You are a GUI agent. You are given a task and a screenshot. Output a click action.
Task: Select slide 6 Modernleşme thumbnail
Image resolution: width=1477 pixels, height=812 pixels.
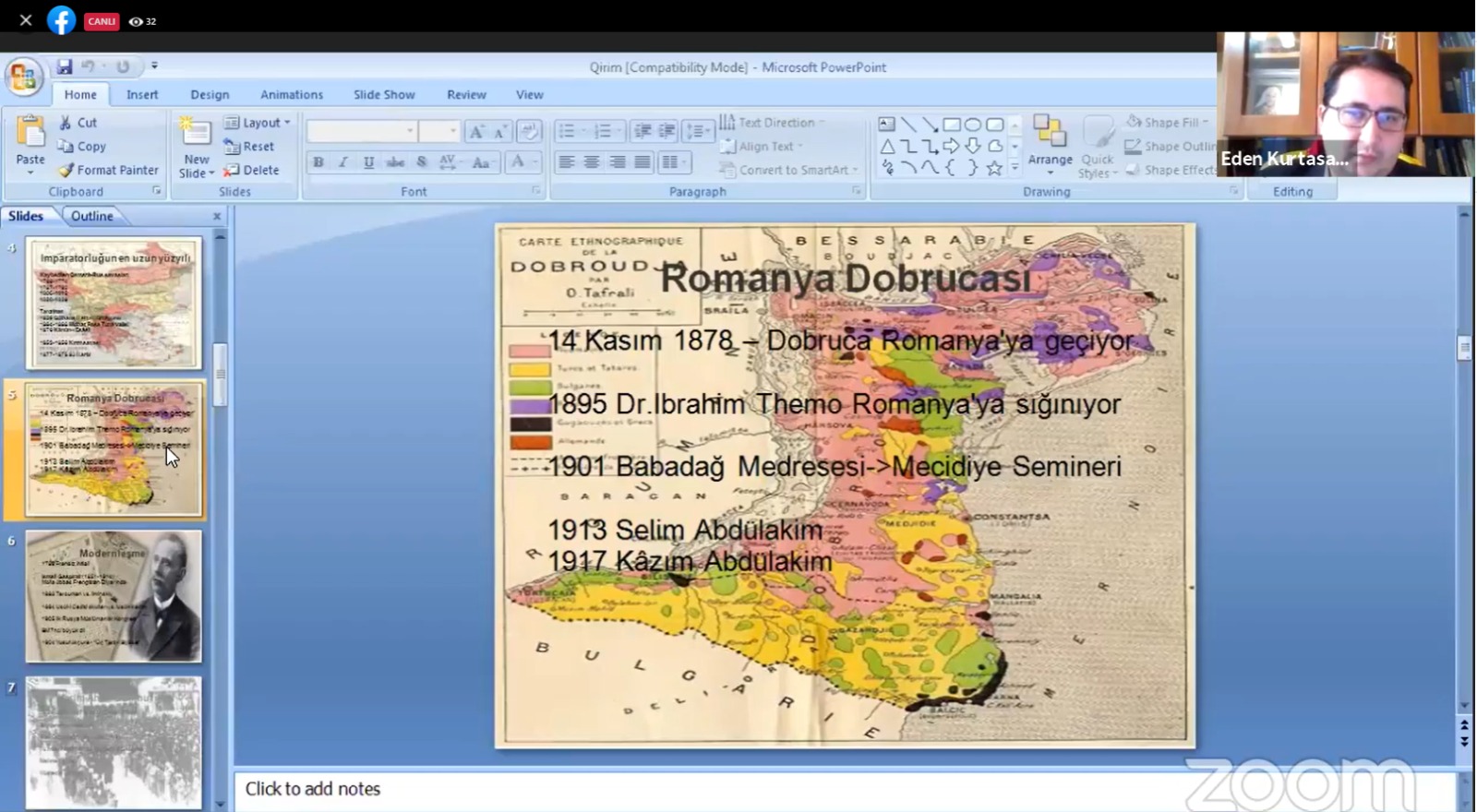(x=114, y=596)
